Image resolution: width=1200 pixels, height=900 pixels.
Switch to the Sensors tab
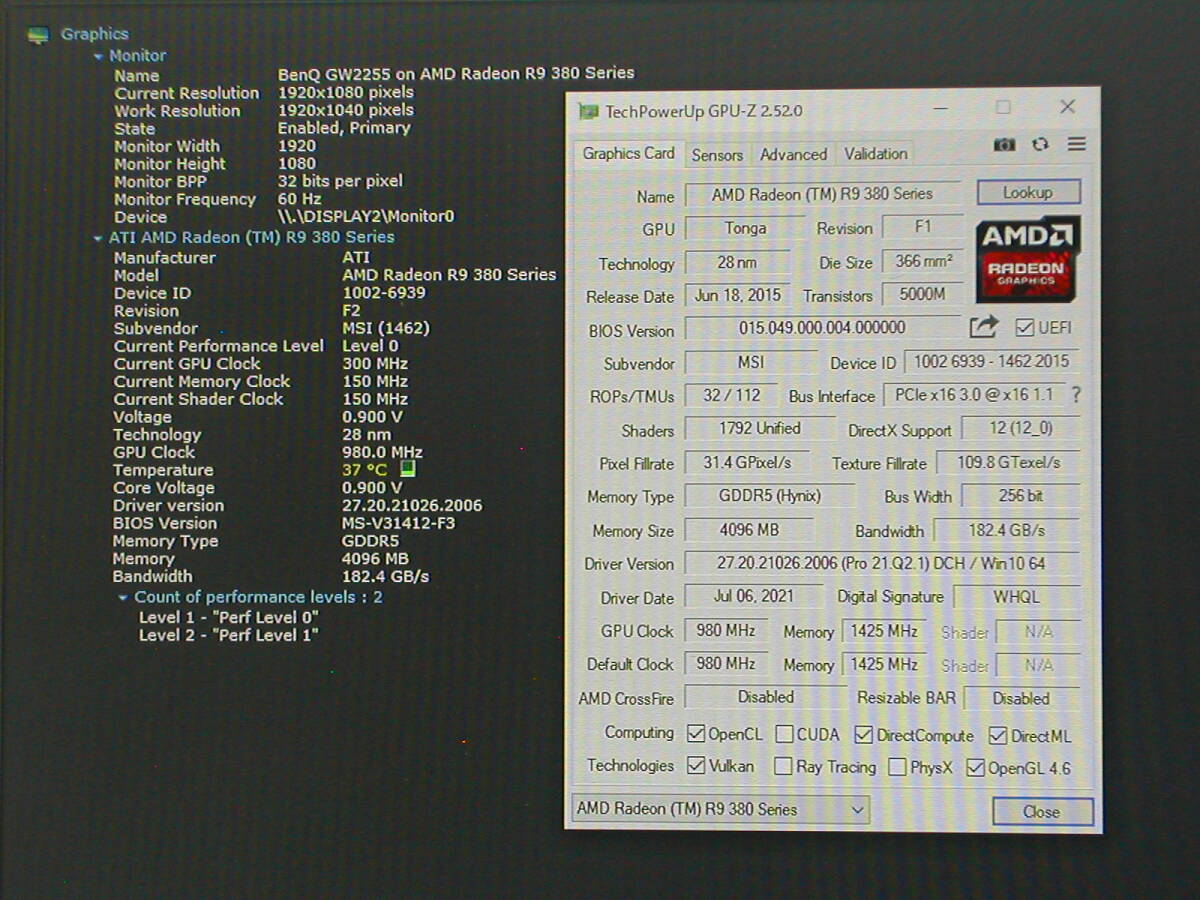[717, 155]
